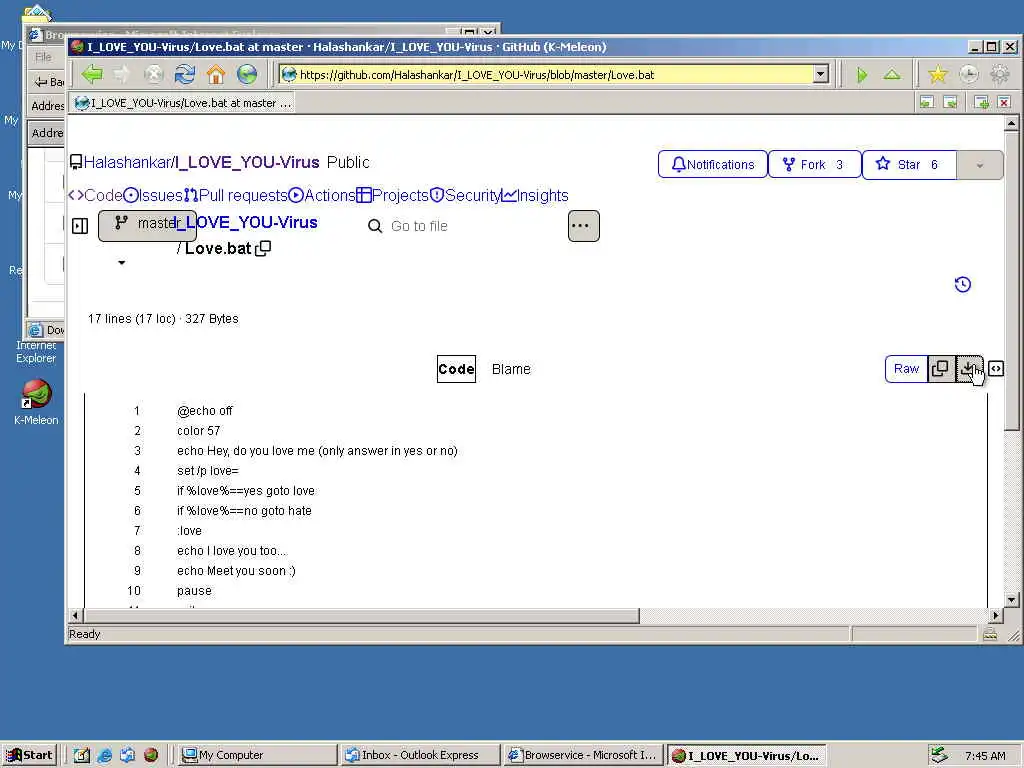Open the Pull requests tab
The image size is (1024, 768).
pyautogui.click(x=236, y=195)
